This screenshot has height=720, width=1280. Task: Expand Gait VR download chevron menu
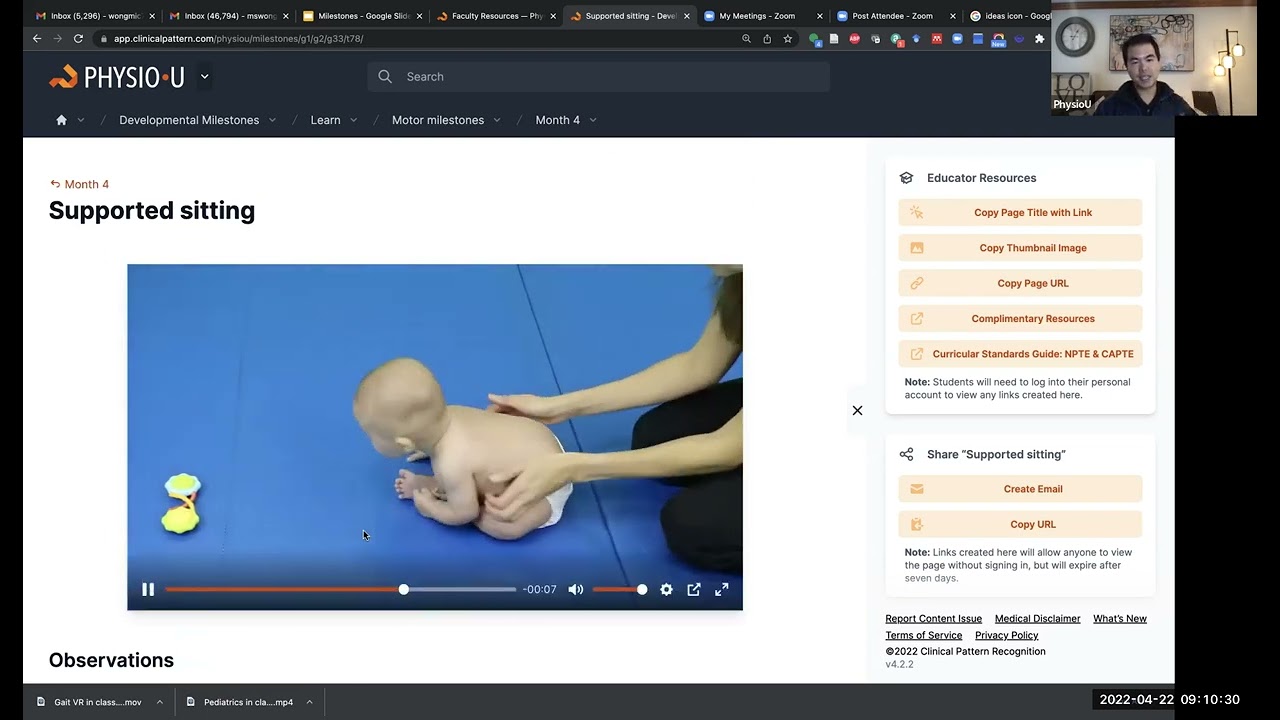(160, 702)
